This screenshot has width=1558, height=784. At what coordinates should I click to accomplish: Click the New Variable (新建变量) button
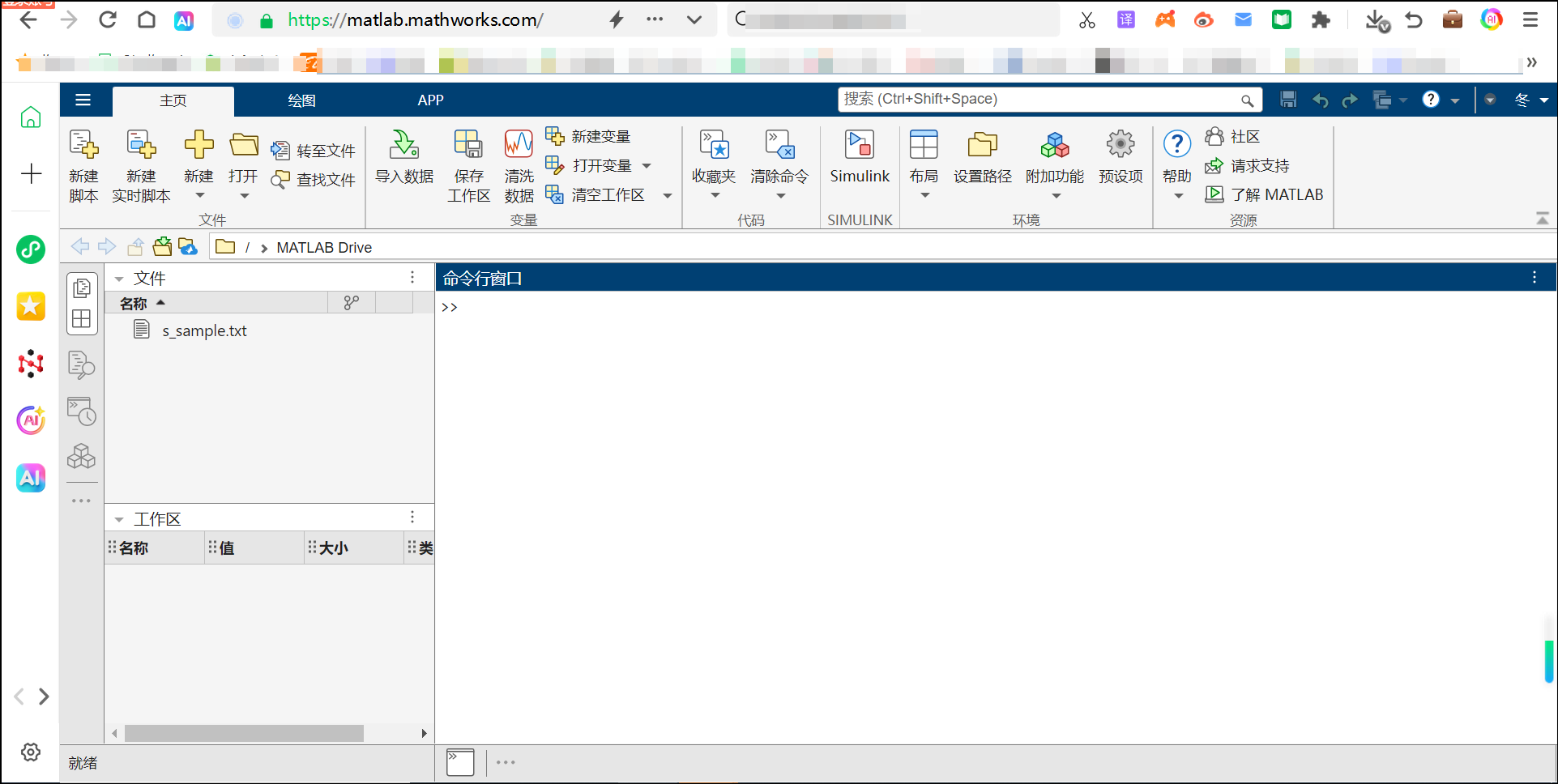(x=588, y=136)
